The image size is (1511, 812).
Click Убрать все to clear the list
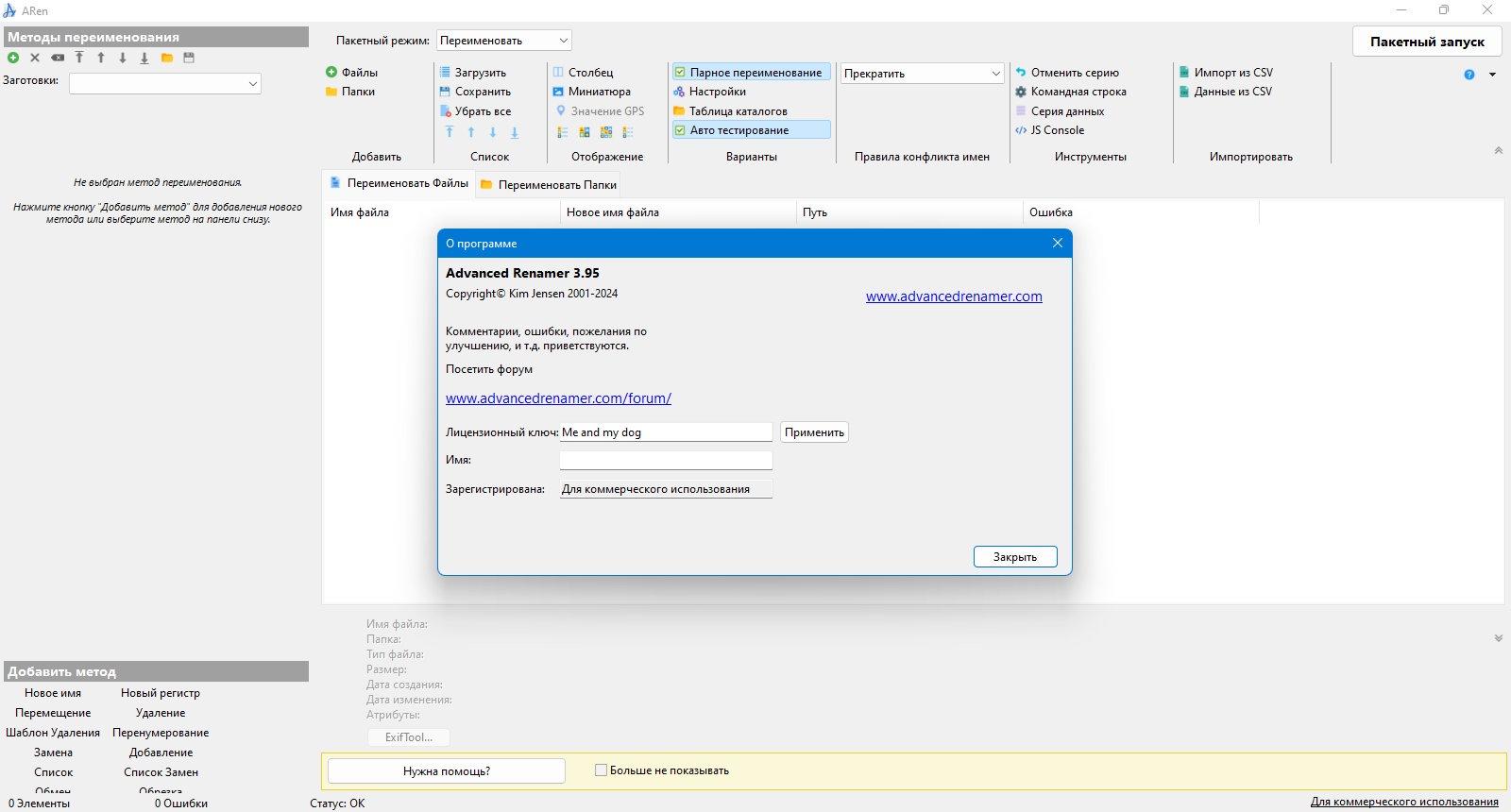(x=475, y=111)
